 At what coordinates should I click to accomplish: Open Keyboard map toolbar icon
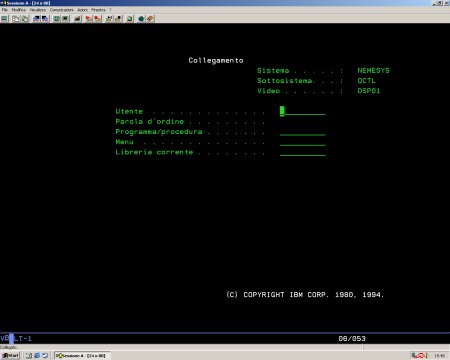click(77, 19)
